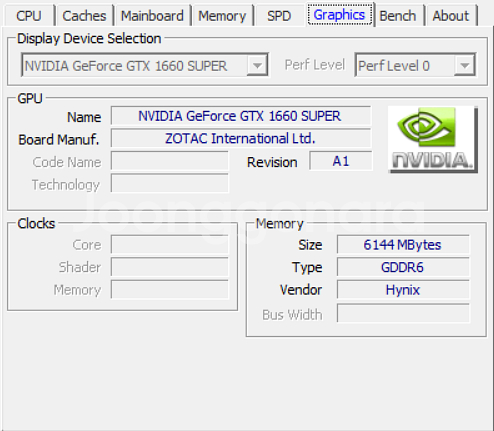
Task: Click the ZOTAC International Ltd. field
Action: [x=240, y=139]
